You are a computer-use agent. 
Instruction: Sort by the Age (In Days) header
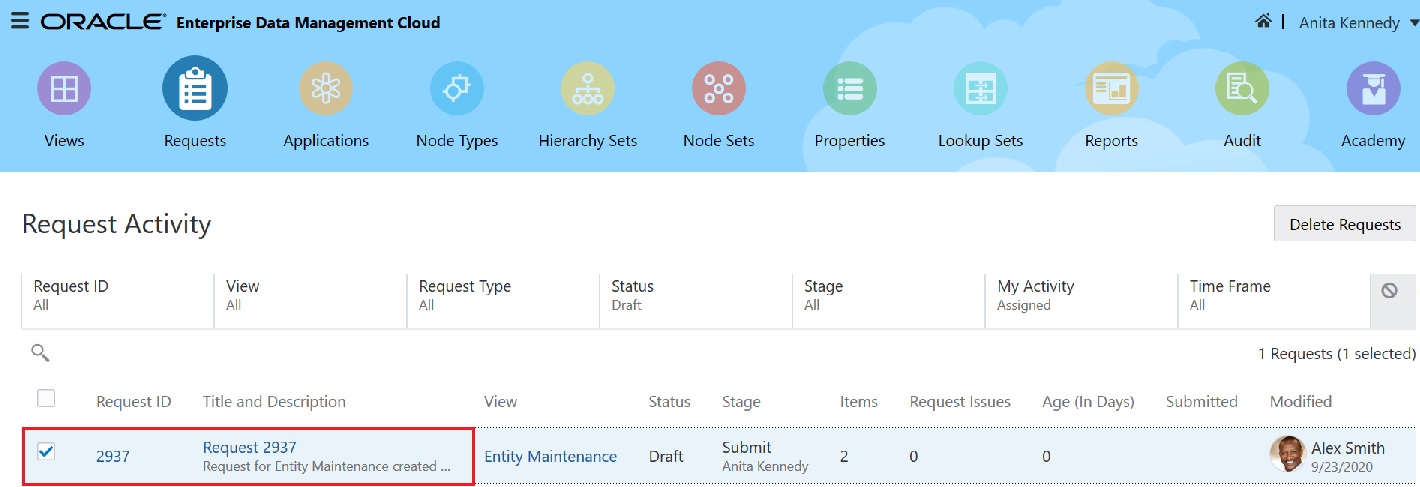point(1088,401)
